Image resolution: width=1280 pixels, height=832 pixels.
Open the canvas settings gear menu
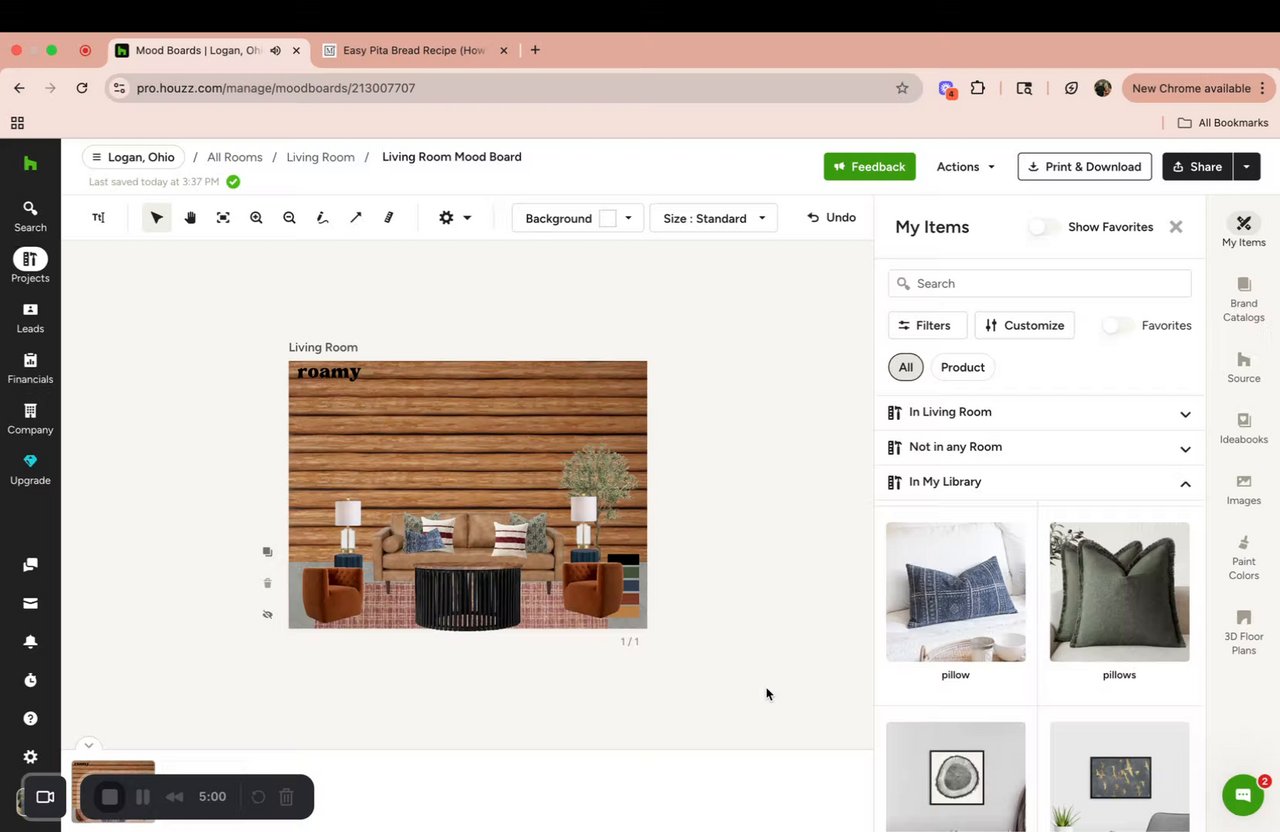455,218
